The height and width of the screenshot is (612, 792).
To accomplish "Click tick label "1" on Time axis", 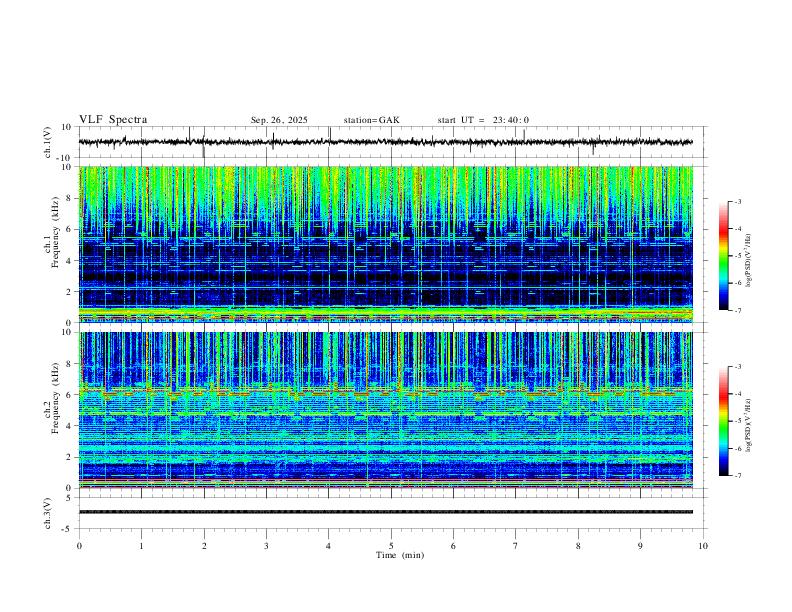I will tap(141, 546).
